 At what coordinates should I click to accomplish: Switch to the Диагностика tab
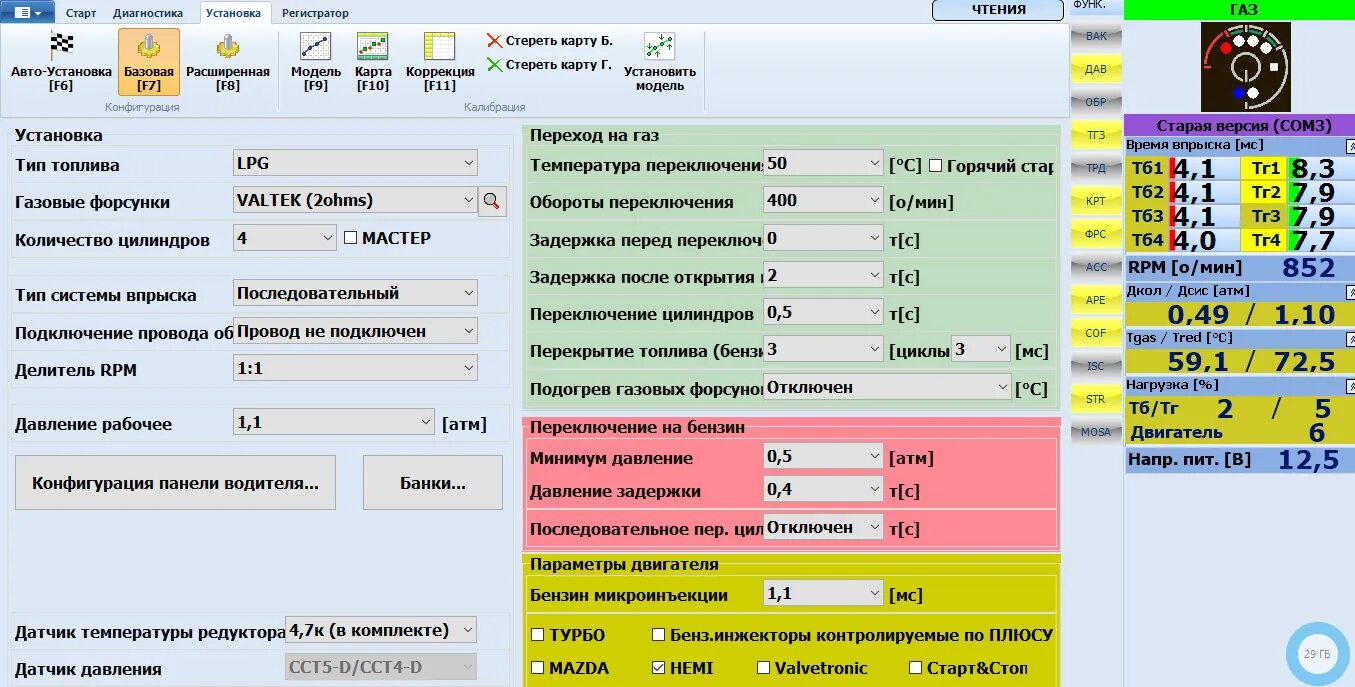pyautogui.click(x=148, y=13)
